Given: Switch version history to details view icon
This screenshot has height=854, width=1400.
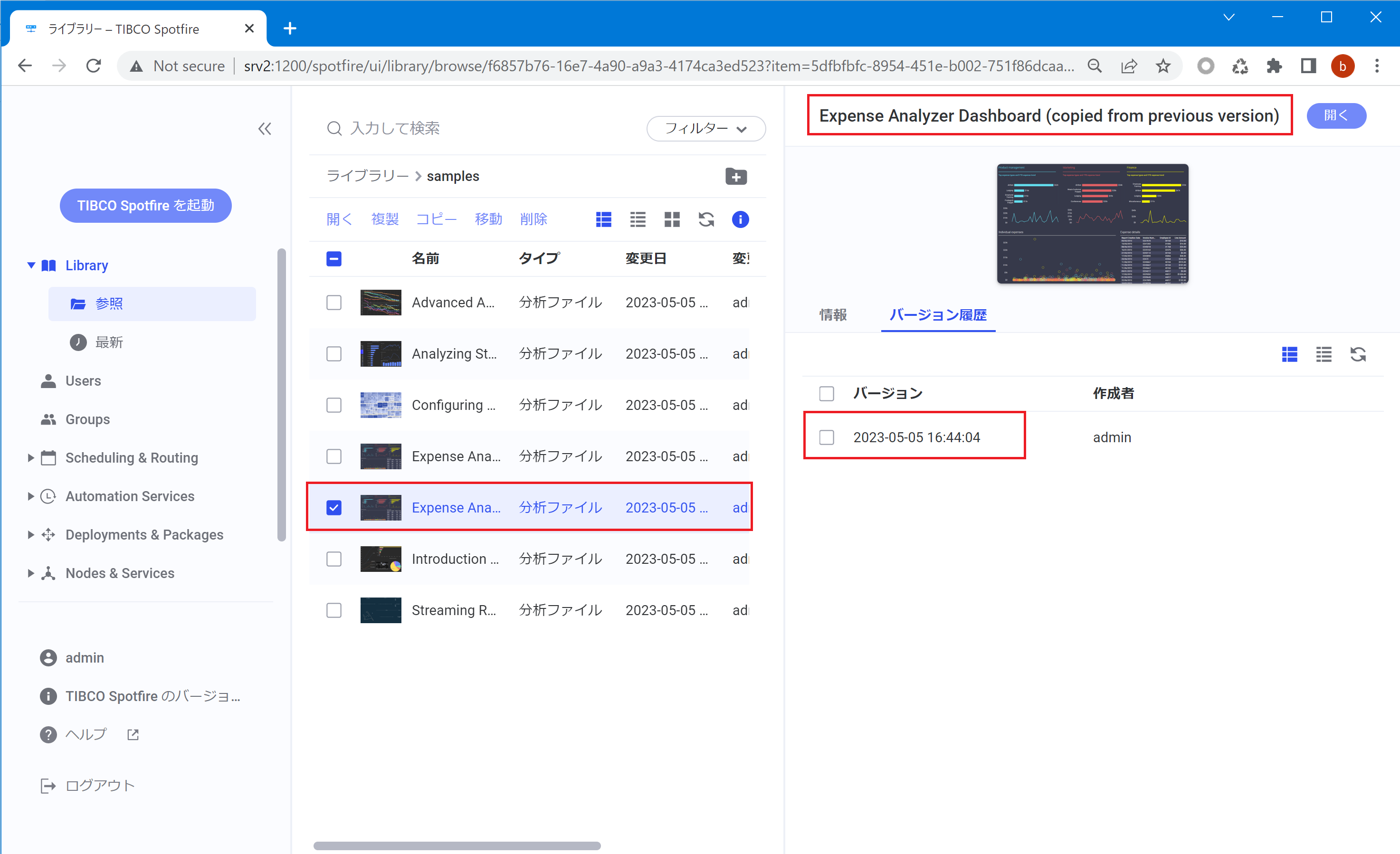Looking at the screenshot, I should (x=1289, y=354).
